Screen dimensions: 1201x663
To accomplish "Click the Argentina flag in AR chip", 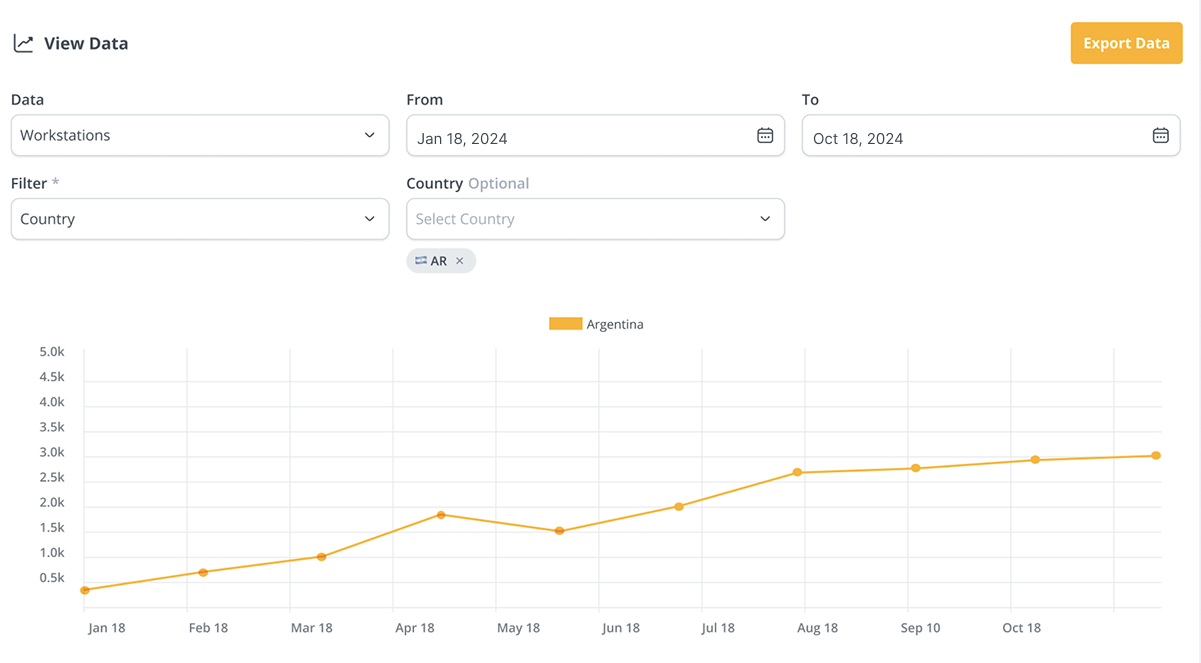I will (x=421, y=261).
